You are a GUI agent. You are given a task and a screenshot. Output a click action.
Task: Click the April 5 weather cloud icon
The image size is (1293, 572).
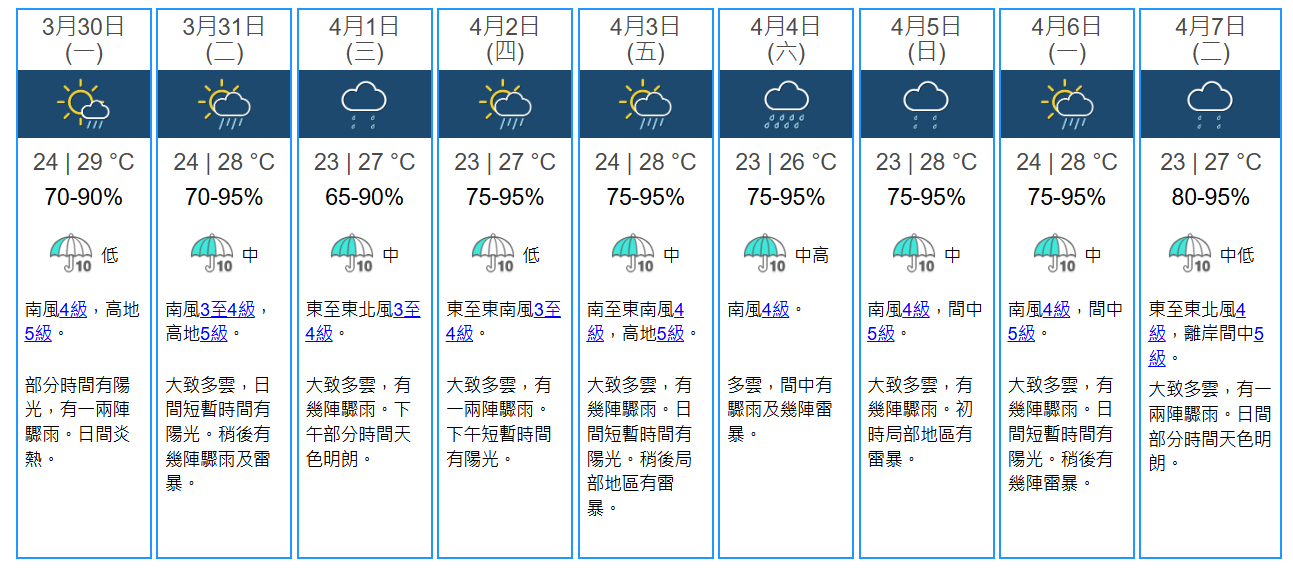(926, 104)
